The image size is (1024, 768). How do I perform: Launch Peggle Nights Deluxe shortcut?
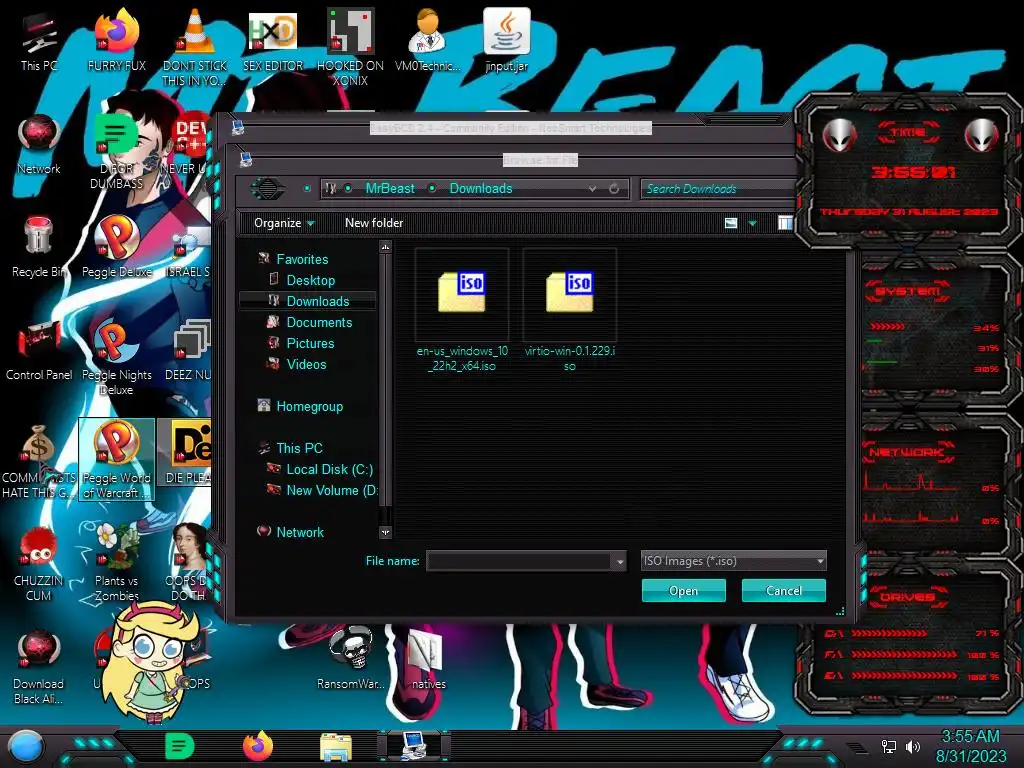pyautogui.click(x=116, y=357)
